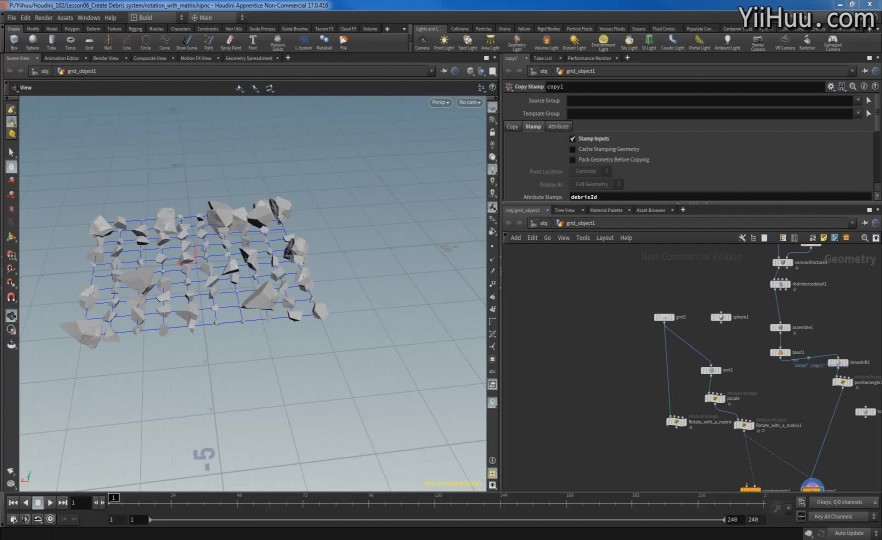Switch to the Material Palette tab
The image size is (882, 540).
click(606, 210)
